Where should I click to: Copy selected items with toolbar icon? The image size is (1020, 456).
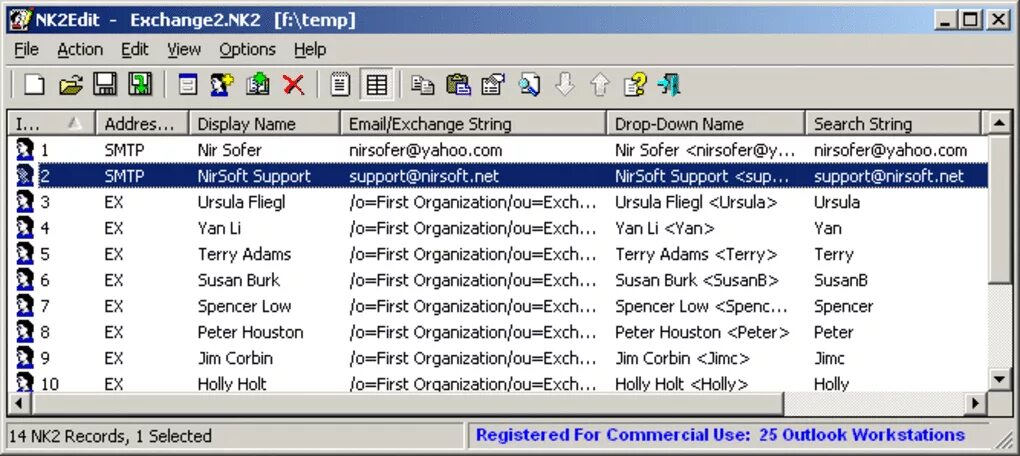(423, 85)
